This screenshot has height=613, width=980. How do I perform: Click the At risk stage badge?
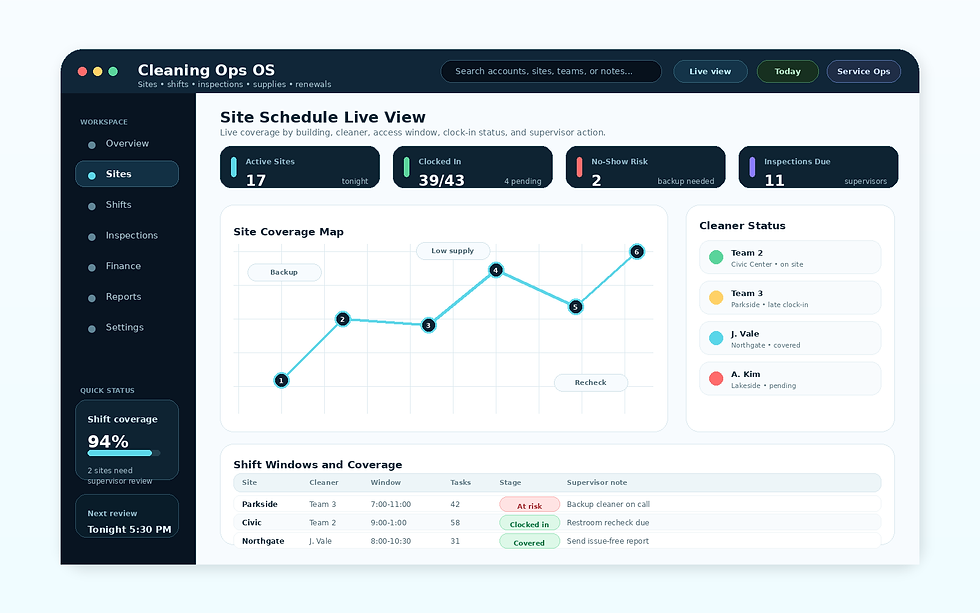[x=529, y=506]
